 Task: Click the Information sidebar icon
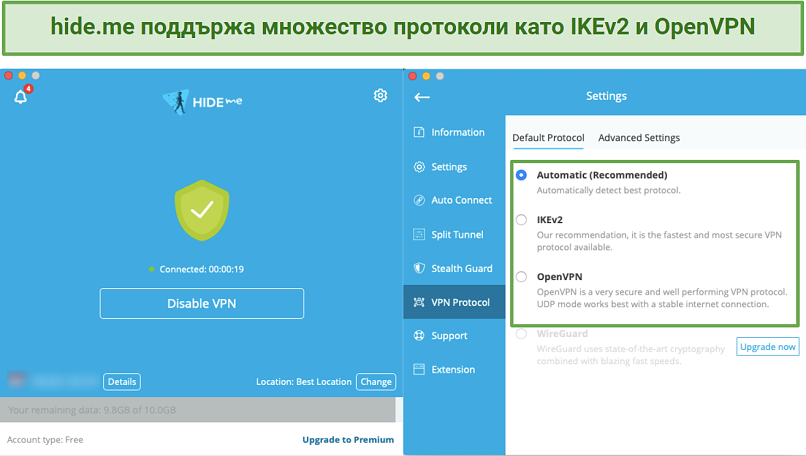tap(419, 133)
